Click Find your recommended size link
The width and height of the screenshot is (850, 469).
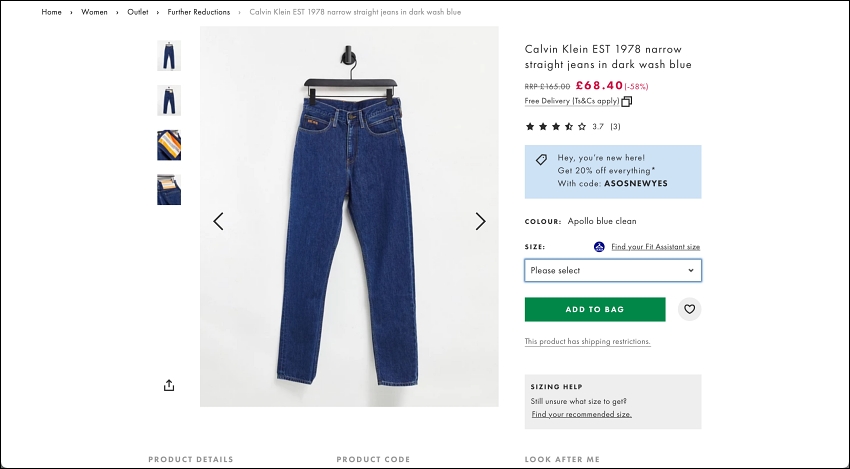tap(581, 414)
